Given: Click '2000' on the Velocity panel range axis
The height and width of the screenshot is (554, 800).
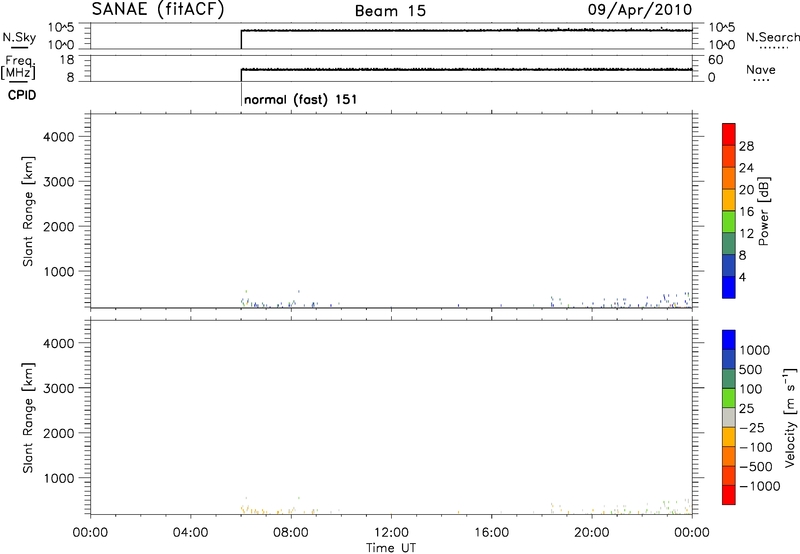Looking at the screenshot, I should point(59,433).
